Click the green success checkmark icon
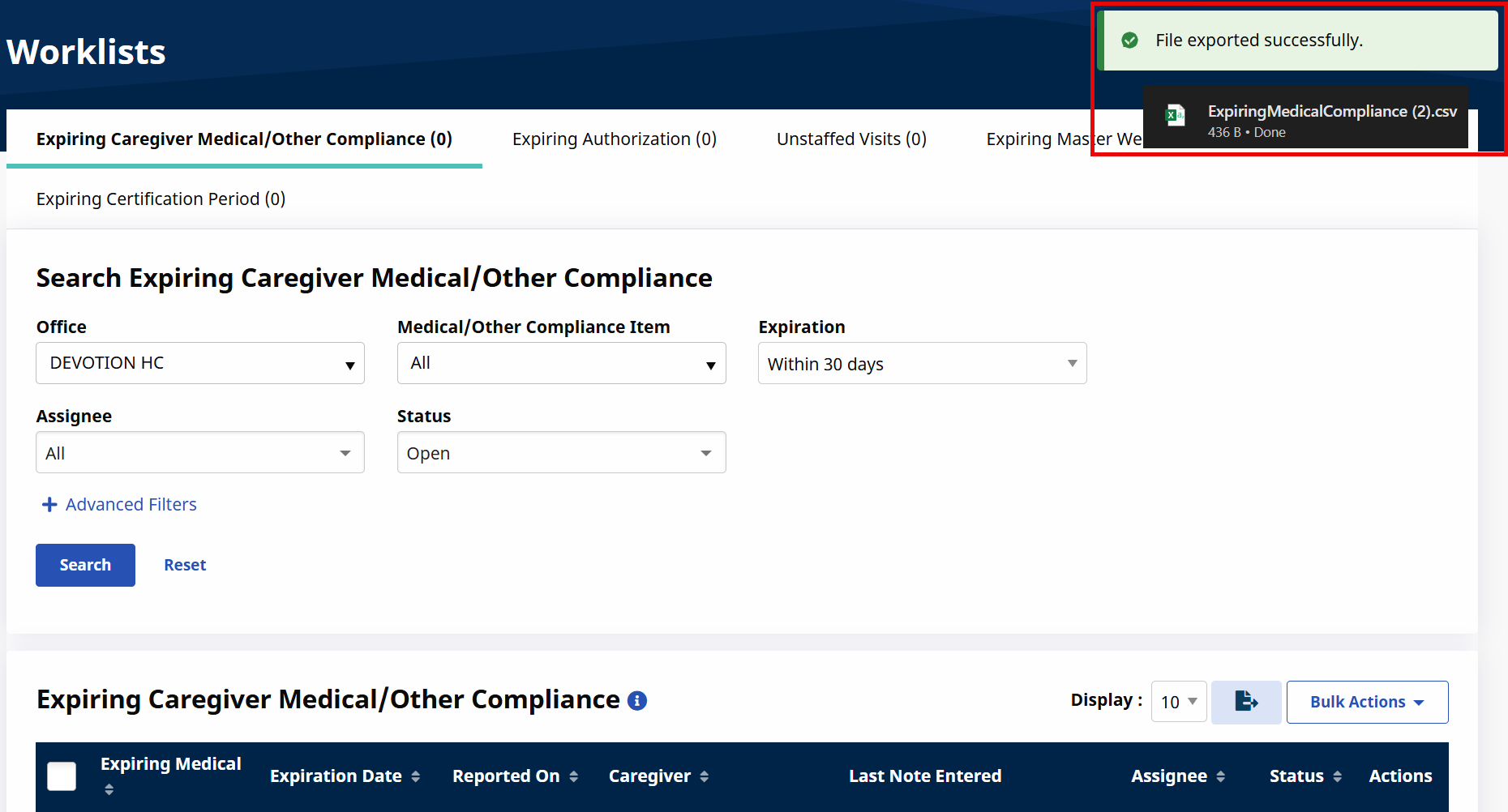1508x812 pixels. 1129,41
